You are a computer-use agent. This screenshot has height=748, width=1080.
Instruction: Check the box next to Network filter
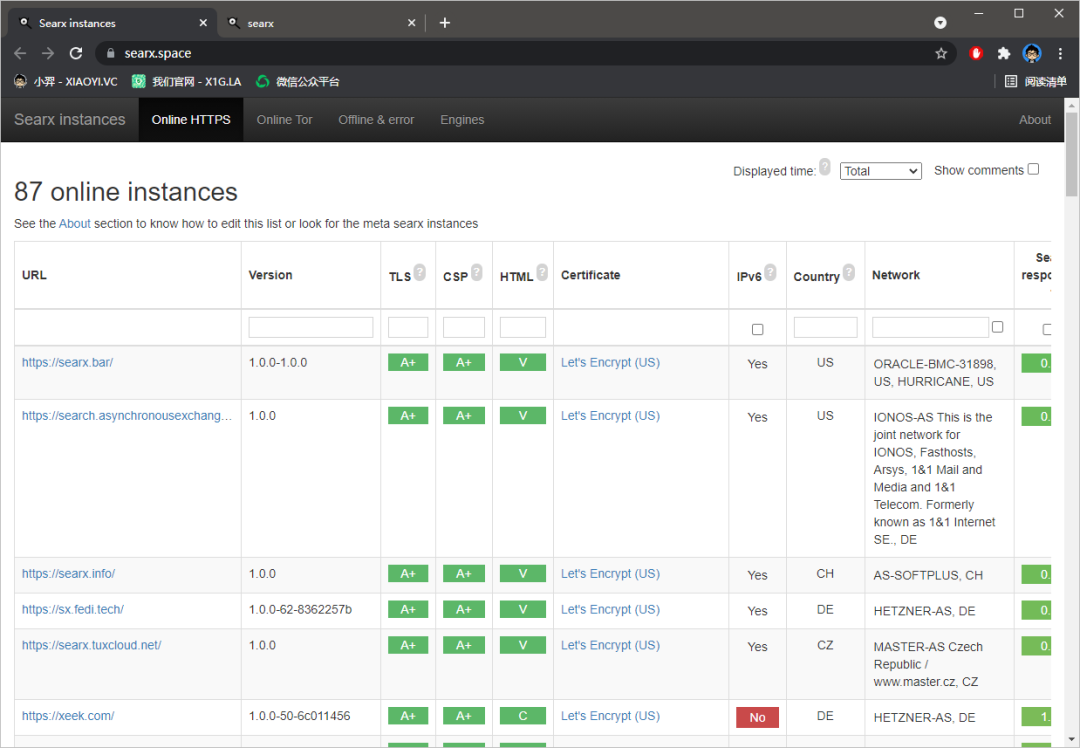[x=997, y=327]
